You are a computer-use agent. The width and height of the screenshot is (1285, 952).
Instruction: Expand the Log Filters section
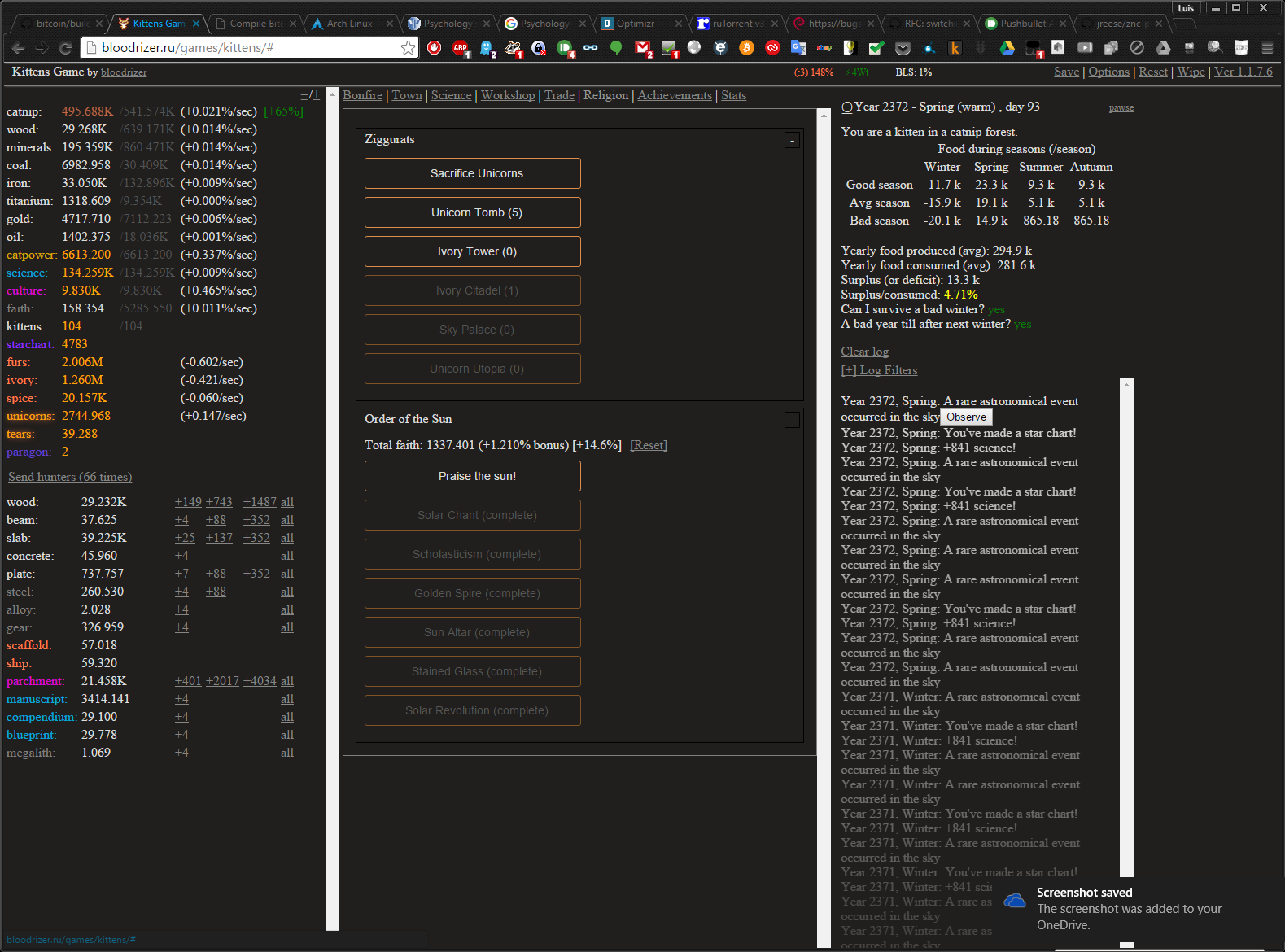[879, 370]
